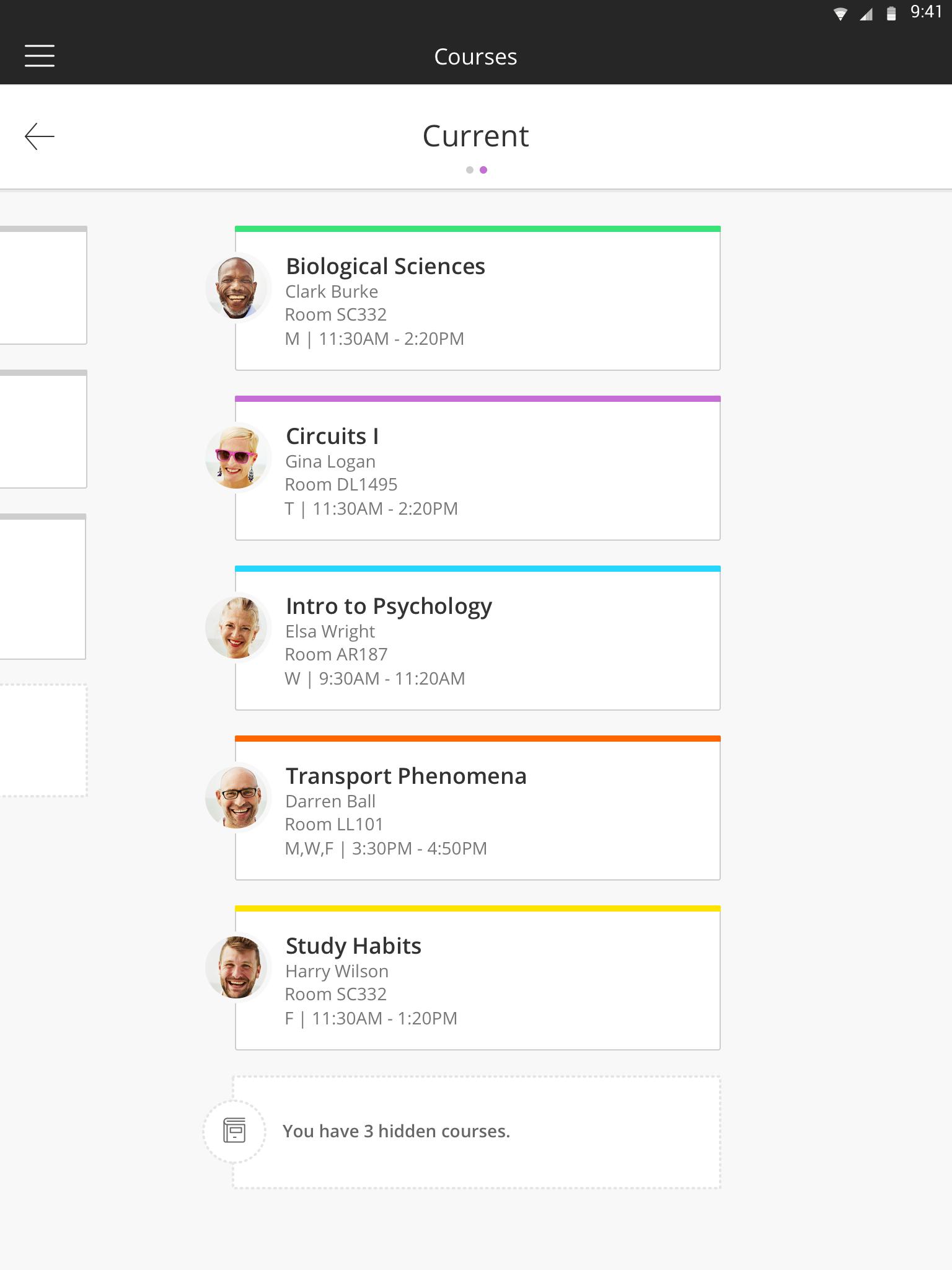Switch to the first page indicator dot
952x1270 pixels.
click(470, 170)
